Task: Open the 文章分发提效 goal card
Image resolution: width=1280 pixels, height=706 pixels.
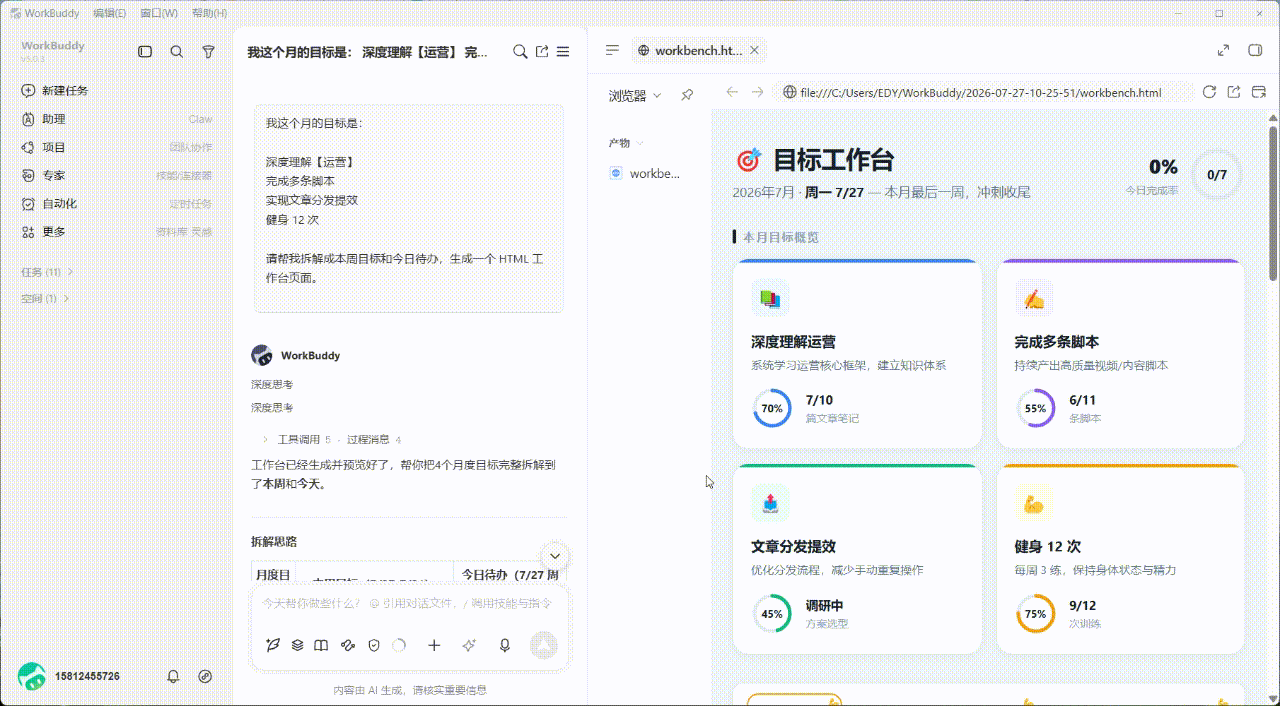Action: click(857, 559)
